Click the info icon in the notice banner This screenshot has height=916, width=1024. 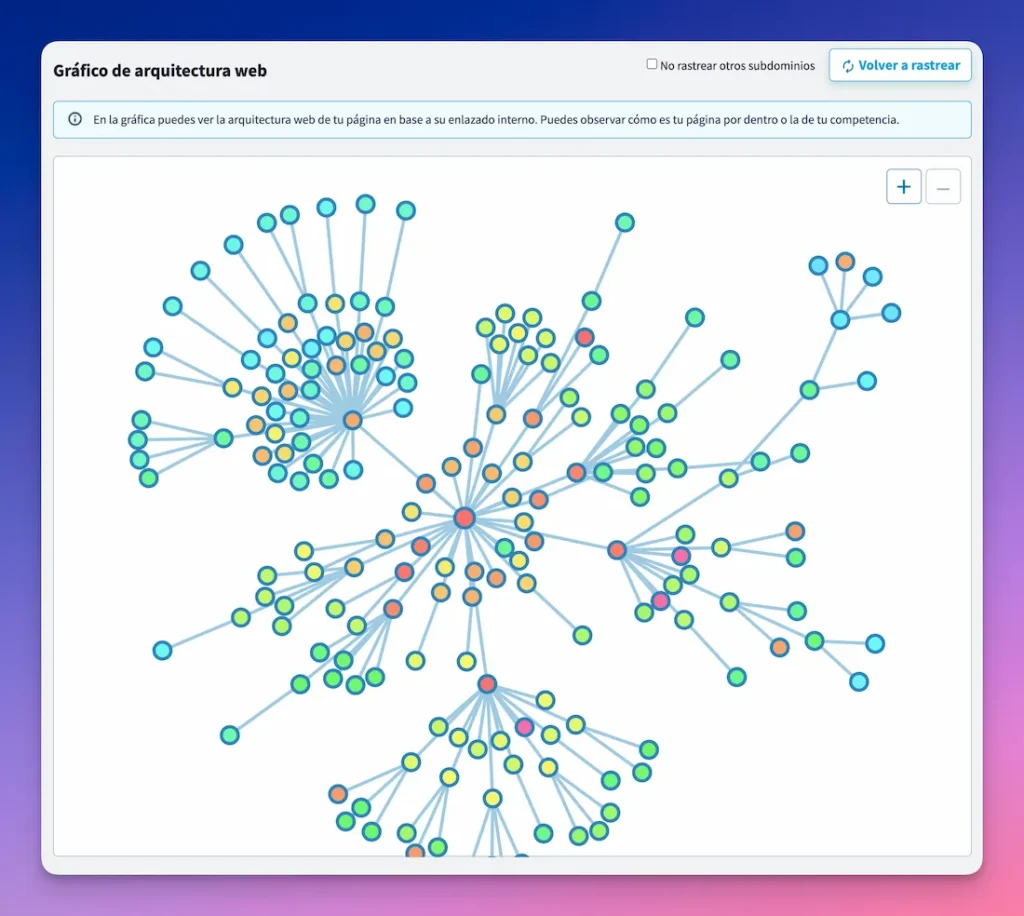coord(75,119)
